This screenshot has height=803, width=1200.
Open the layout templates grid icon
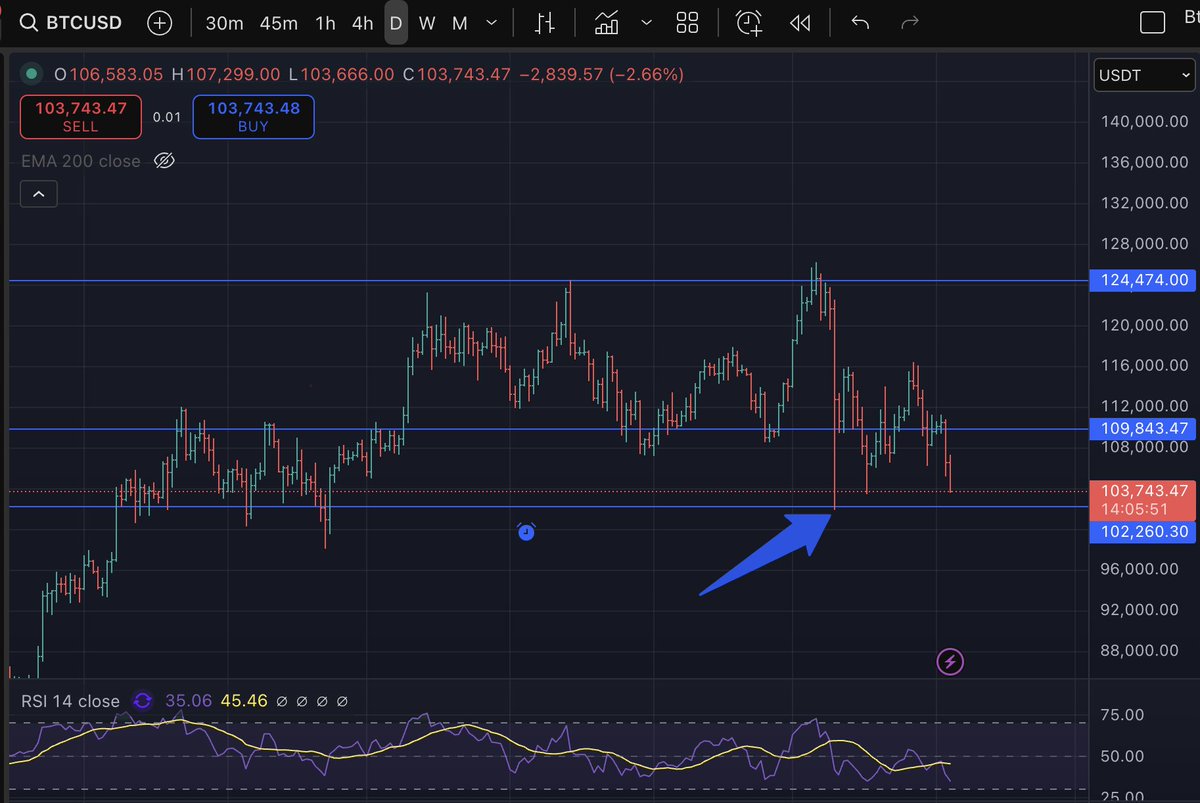[687, 22]
